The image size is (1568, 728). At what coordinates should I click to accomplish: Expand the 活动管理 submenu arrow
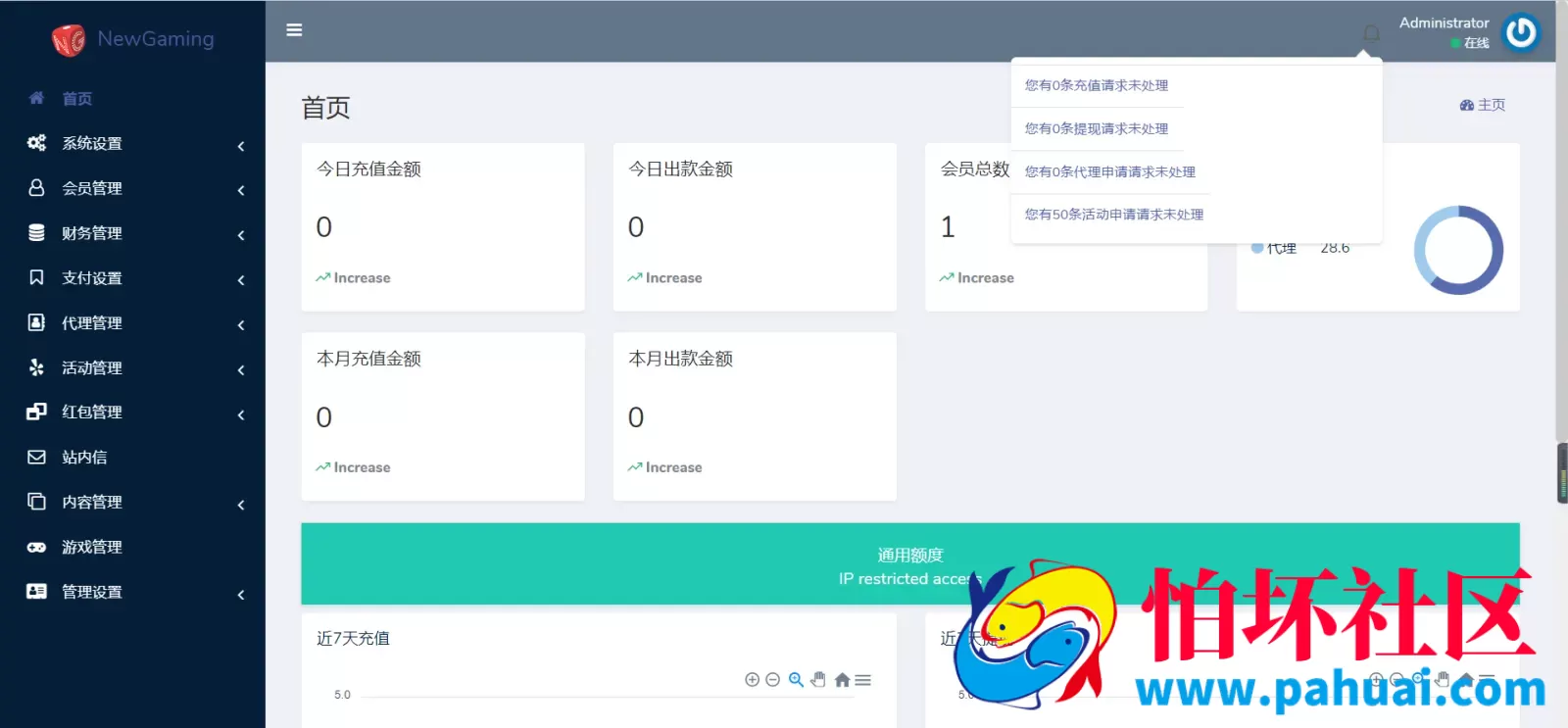pyautogui.click(x=241, y=370)
